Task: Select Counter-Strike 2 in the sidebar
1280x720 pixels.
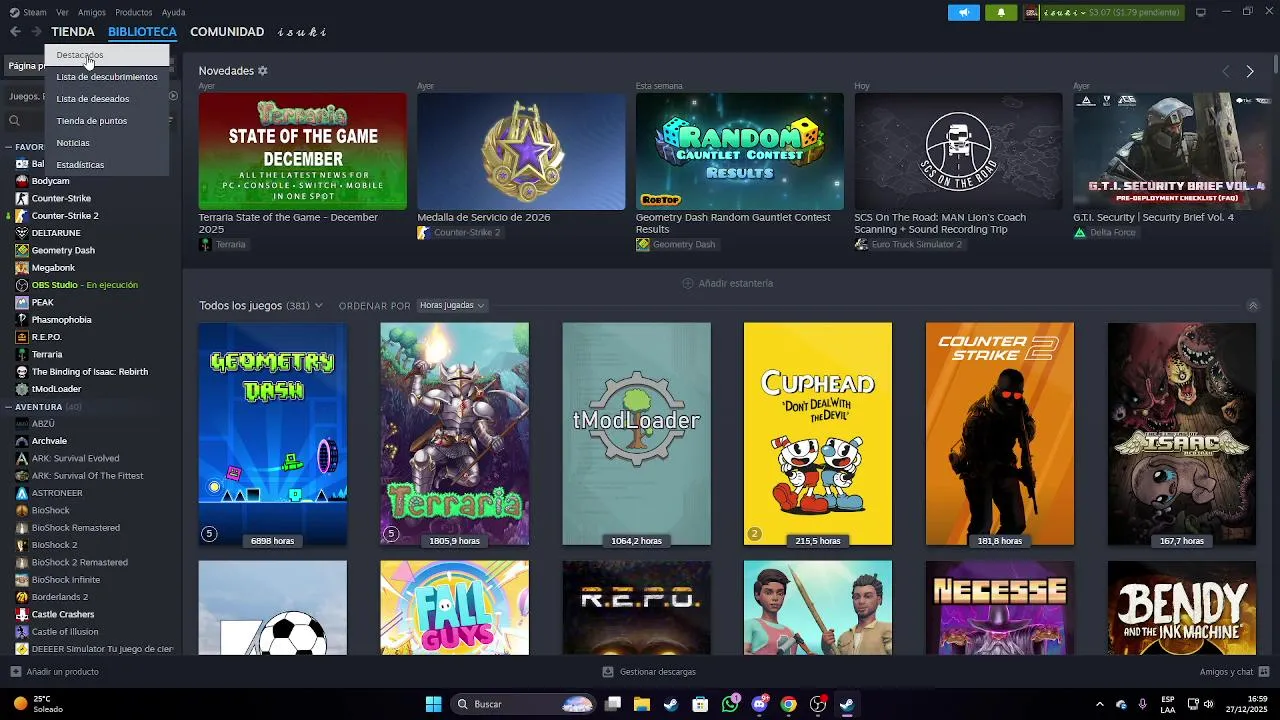Action: point(65,216)
